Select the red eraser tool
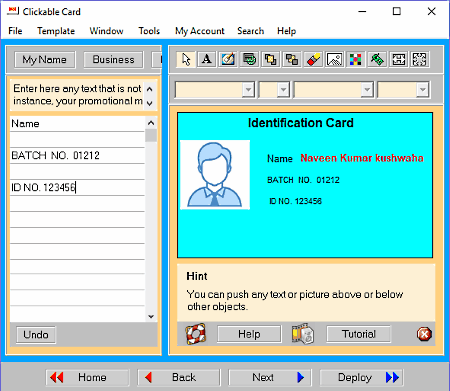The image size is (450, 391). [x=313, y=60]
